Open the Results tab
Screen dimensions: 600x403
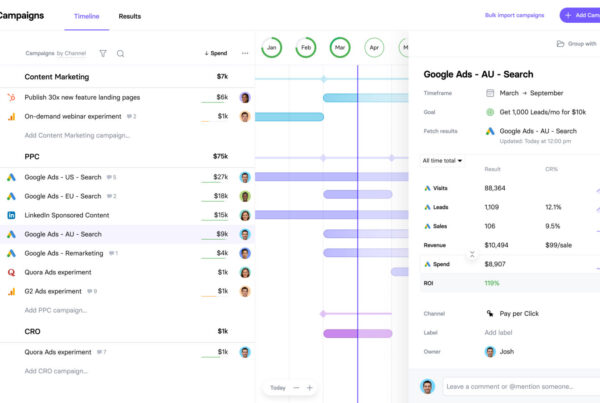tap(130, 16)
